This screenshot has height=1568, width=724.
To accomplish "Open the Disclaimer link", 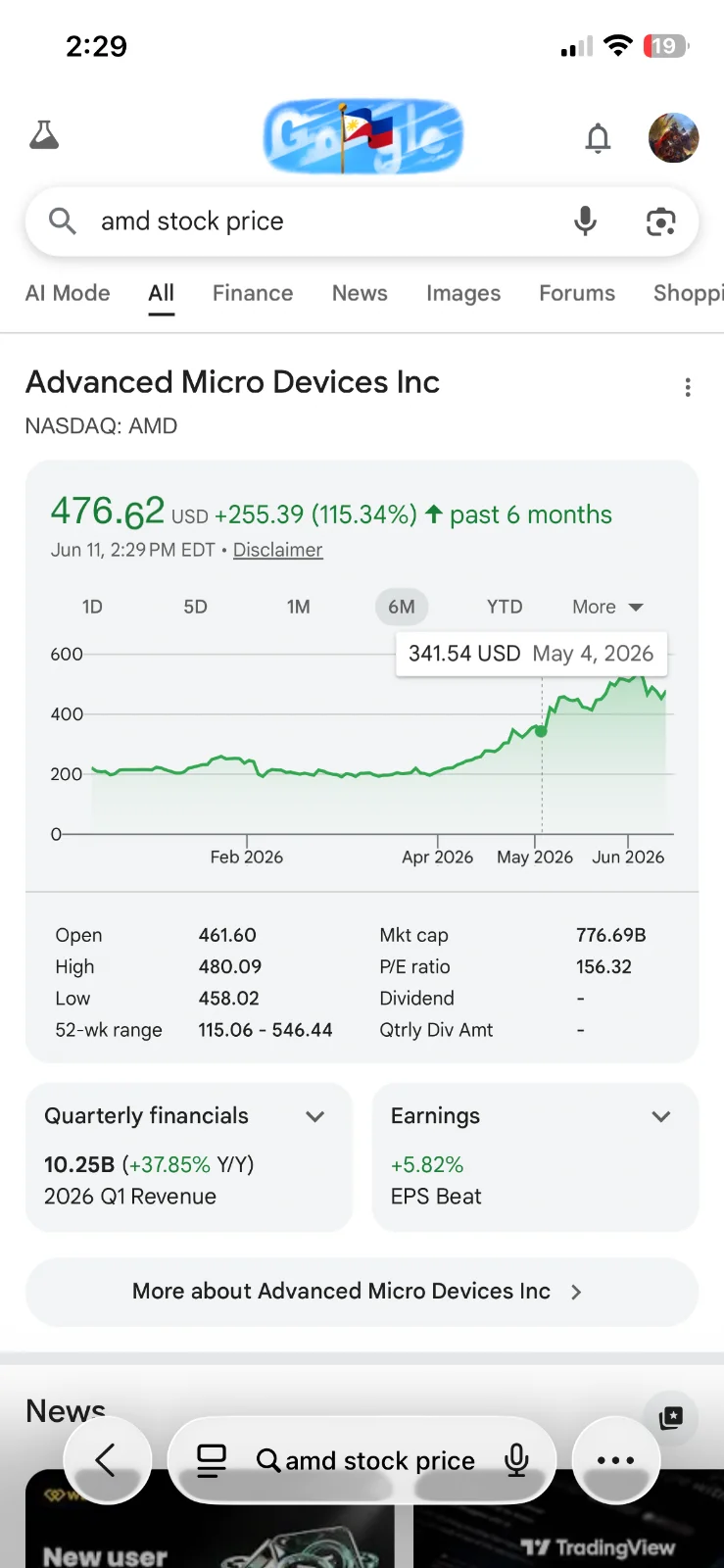I will 277,550.
